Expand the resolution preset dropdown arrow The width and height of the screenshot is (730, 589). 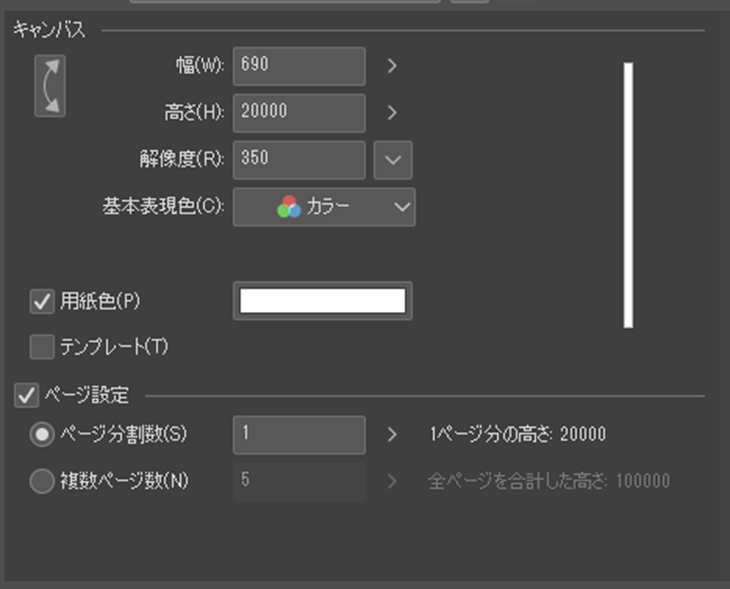click(392, 159)
